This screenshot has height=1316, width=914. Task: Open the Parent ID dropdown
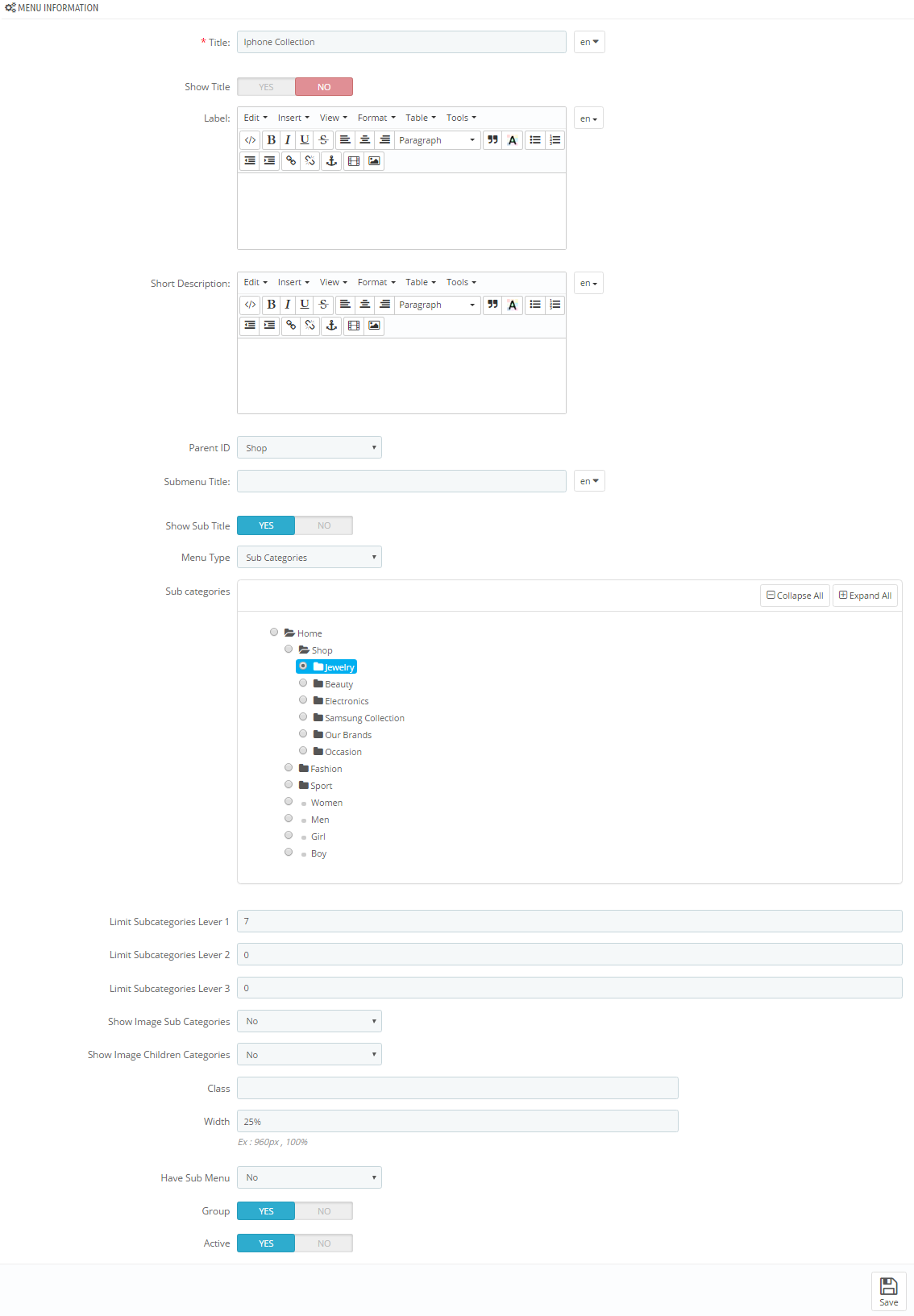click(x=309, y=448)
